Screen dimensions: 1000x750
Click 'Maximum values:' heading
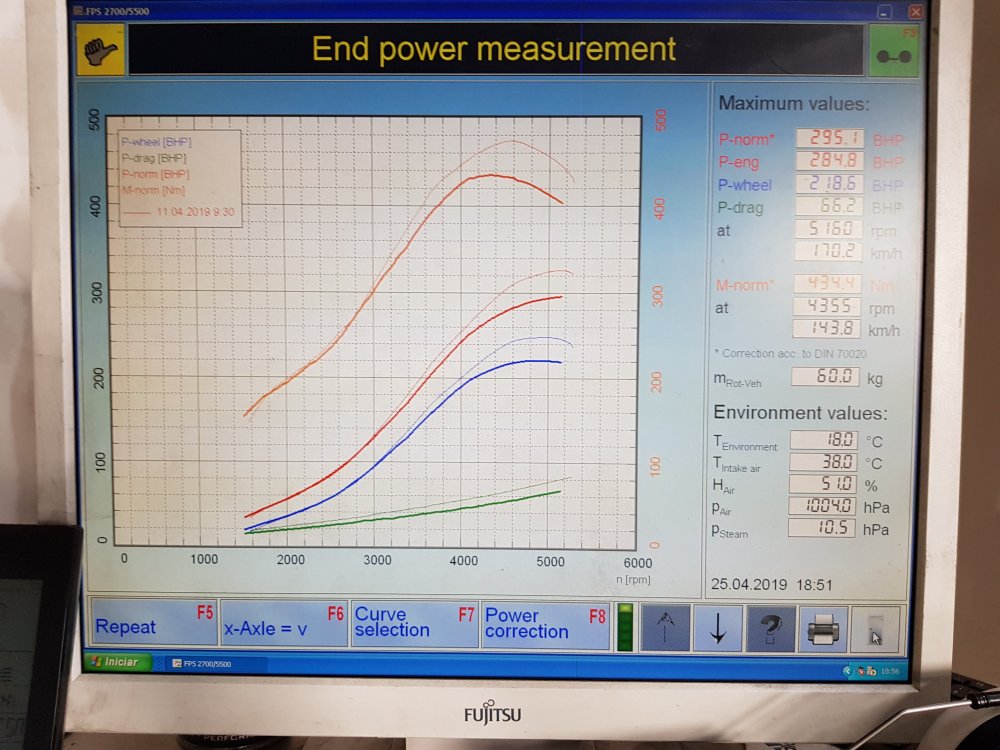794,103
